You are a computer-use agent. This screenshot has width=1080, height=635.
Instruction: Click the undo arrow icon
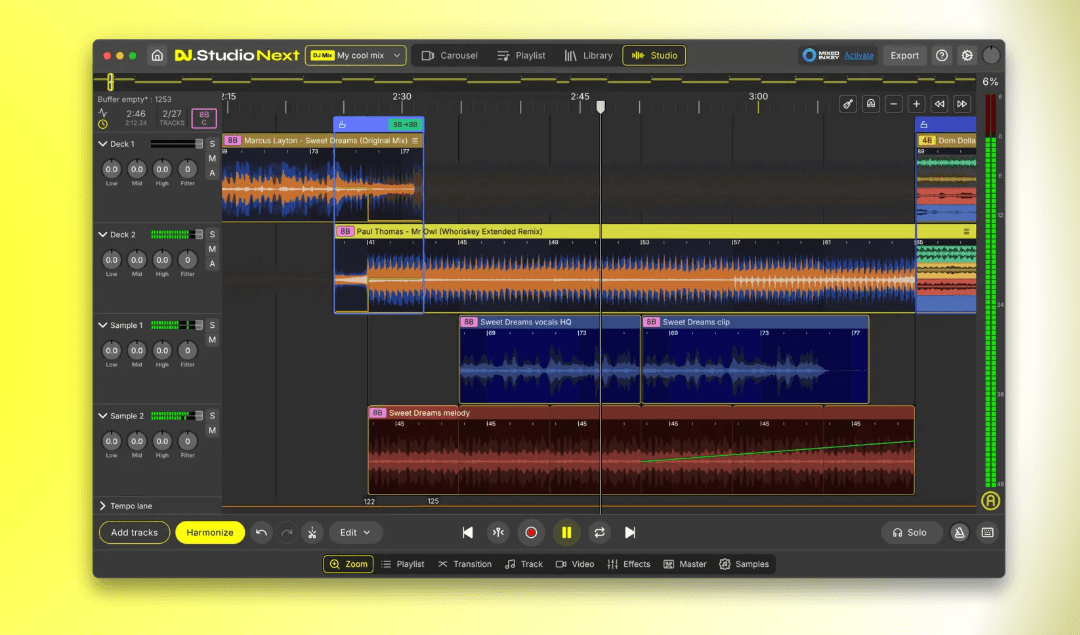[x=262, y=533]
